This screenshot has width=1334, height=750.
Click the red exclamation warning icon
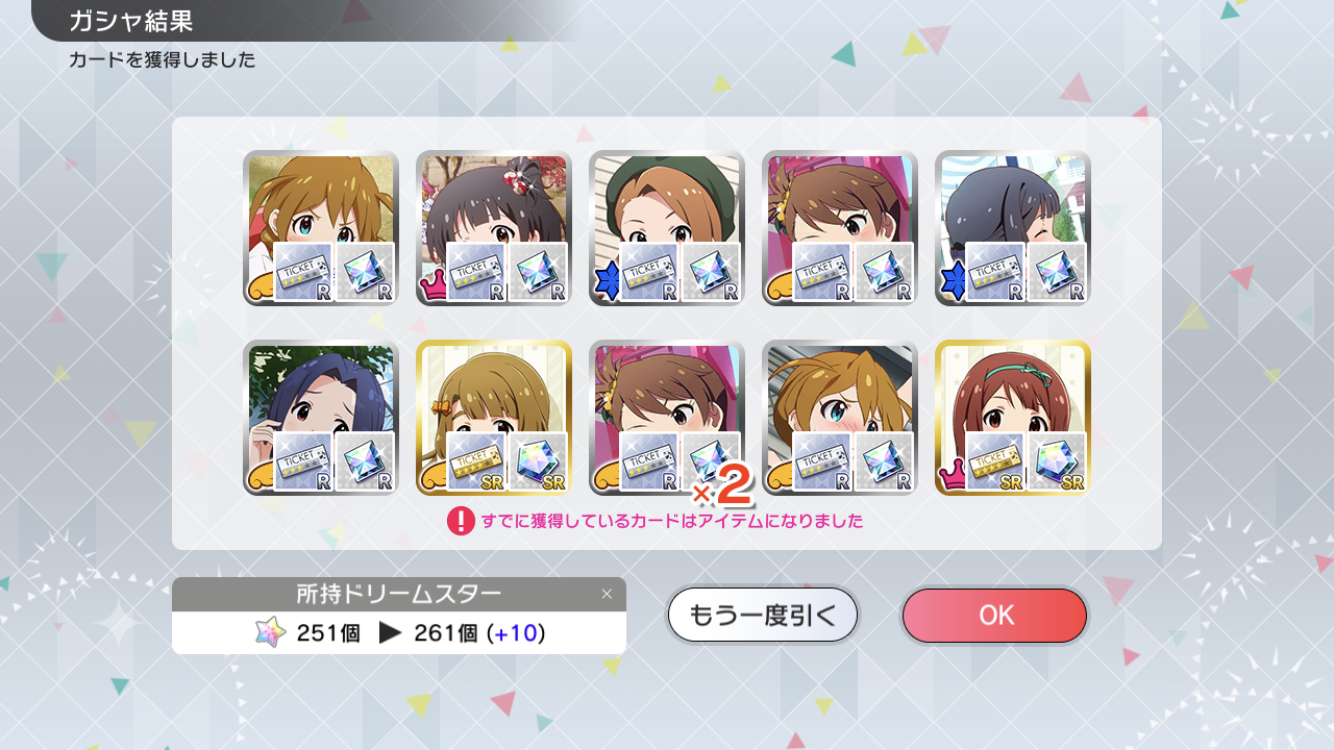(x=460, y=521)
